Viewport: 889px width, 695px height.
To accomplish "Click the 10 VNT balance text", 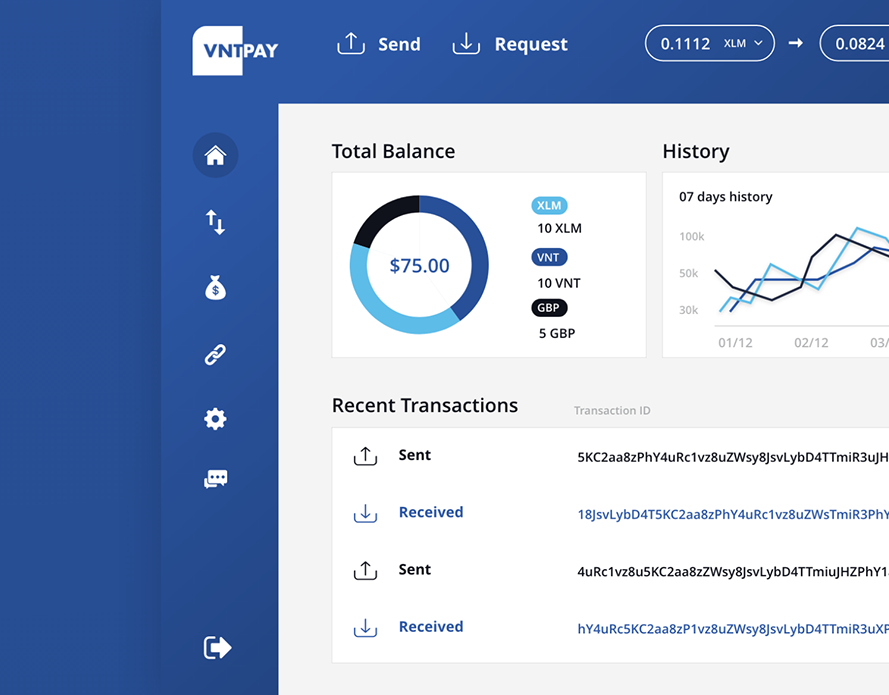I will (x=559, y=283).
